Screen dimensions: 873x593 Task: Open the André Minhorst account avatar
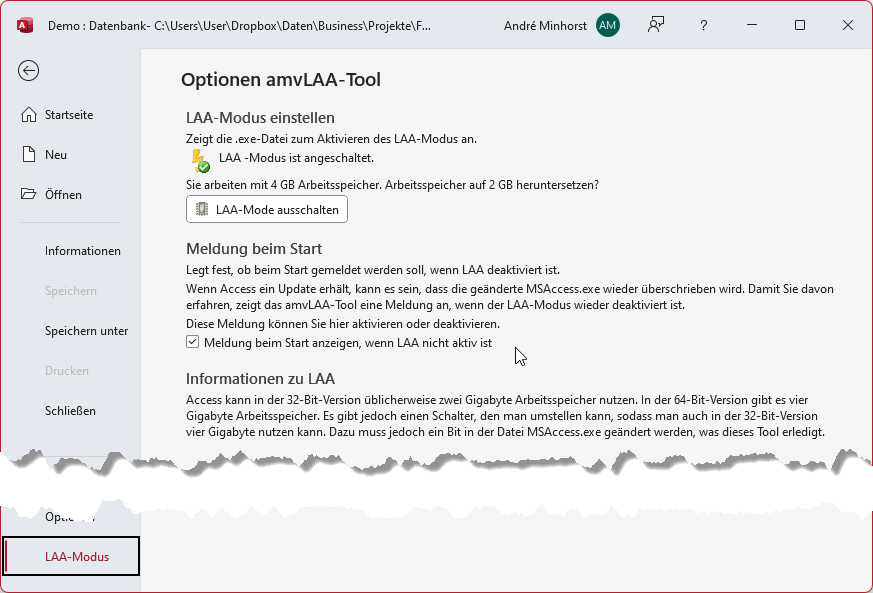pos(607,24)
